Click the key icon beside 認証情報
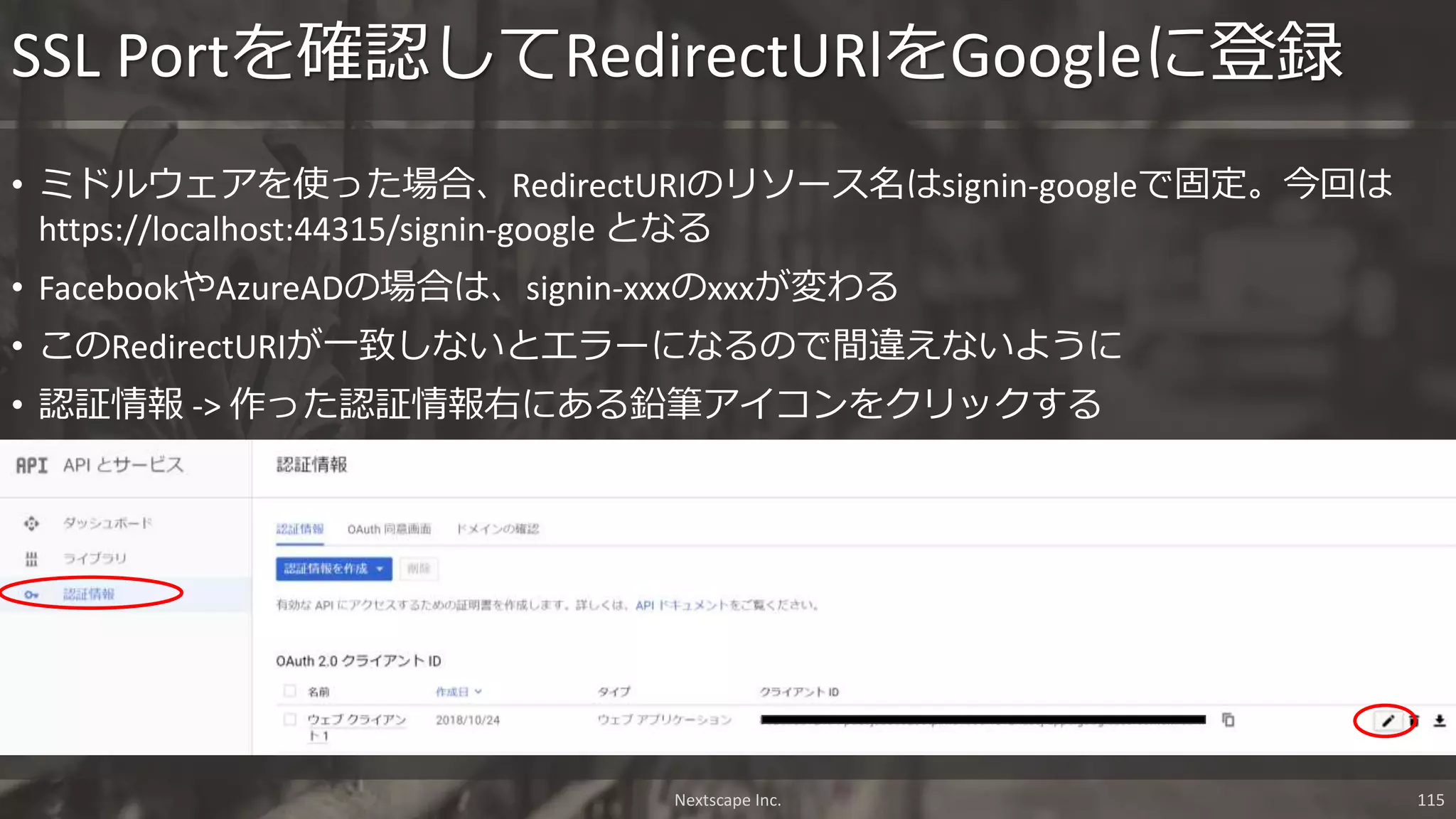 (31, 594)
